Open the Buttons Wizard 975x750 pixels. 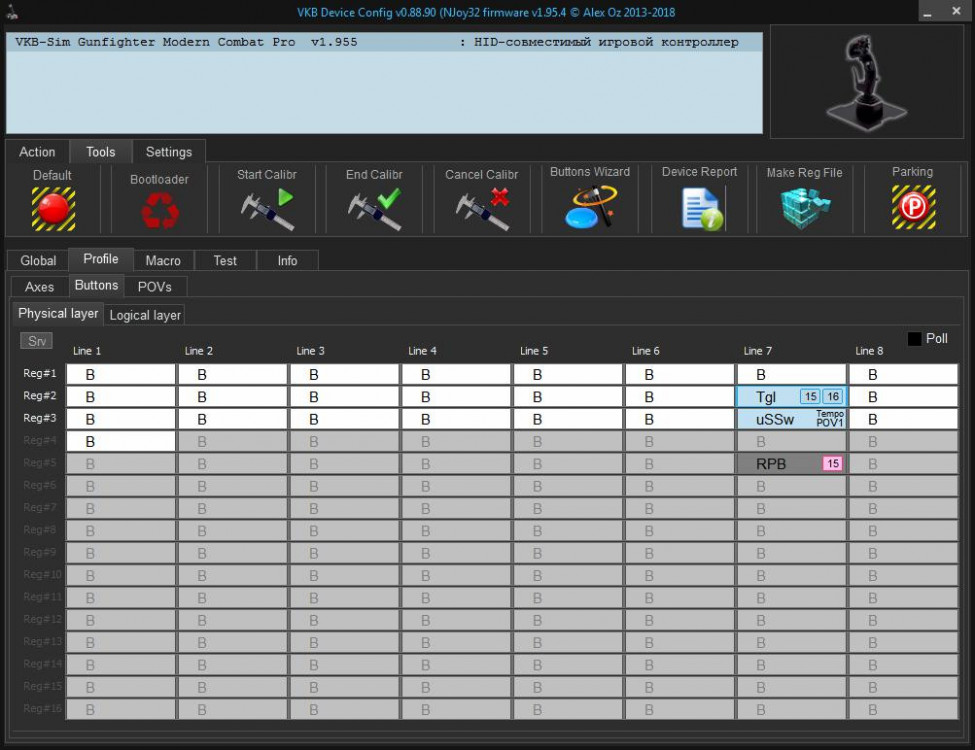click(590, 208)
